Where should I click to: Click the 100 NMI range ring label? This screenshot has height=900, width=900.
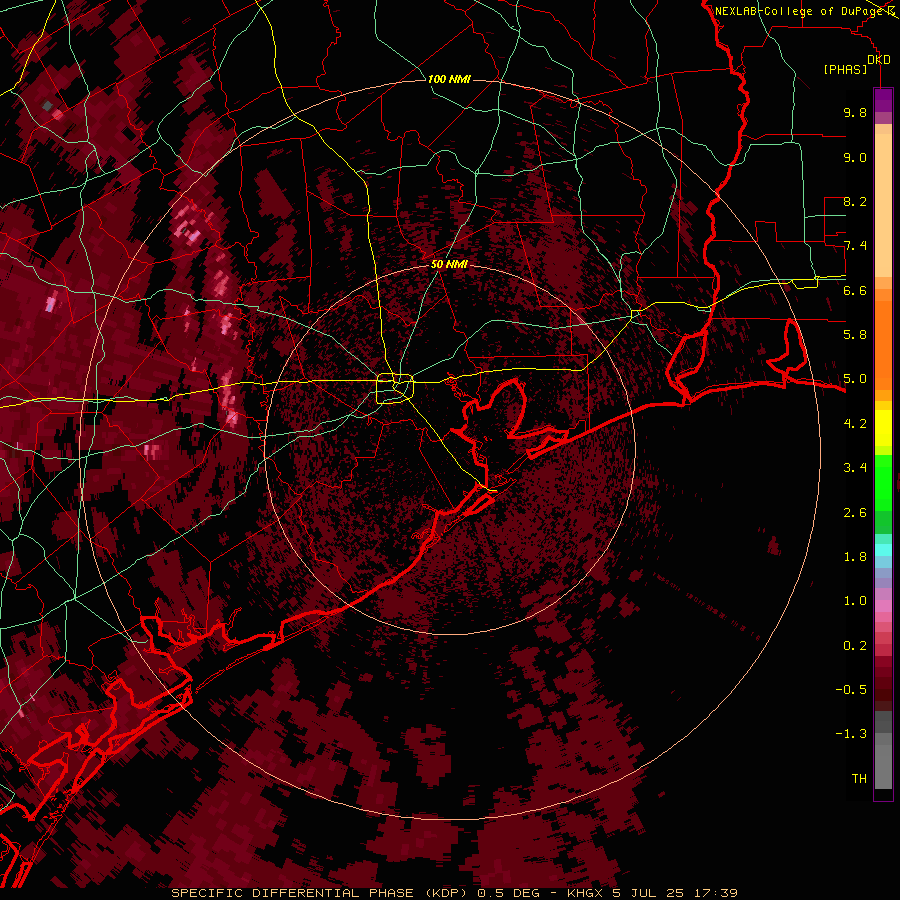coord(449,79)
